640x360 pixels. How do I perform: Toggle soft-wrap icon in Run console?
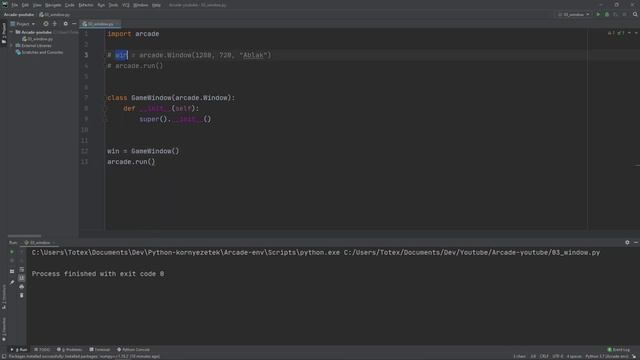tap(22, 270)
